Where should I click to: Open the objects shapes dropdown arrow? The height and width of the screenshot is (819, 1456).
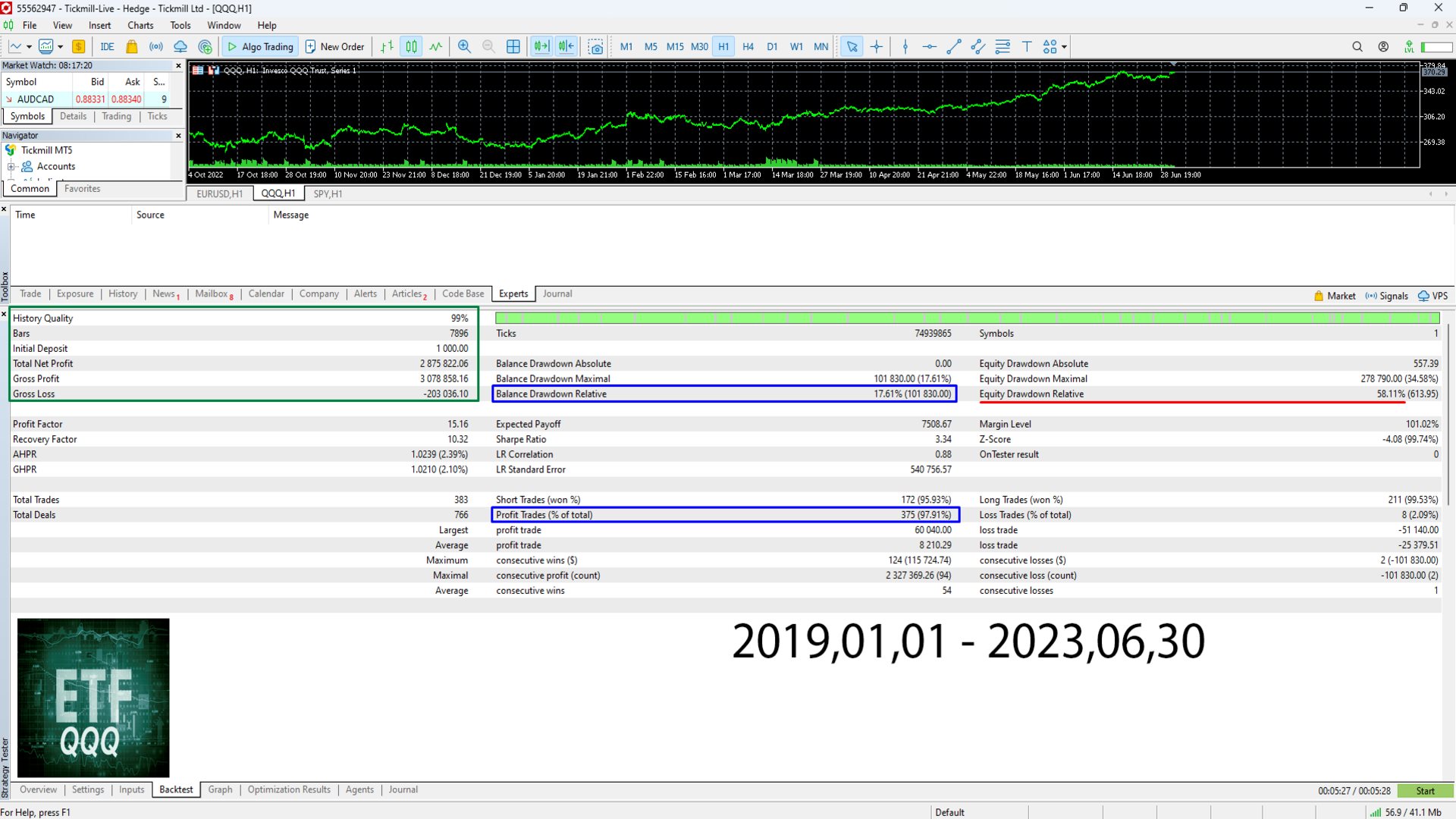coord(1064,46)
